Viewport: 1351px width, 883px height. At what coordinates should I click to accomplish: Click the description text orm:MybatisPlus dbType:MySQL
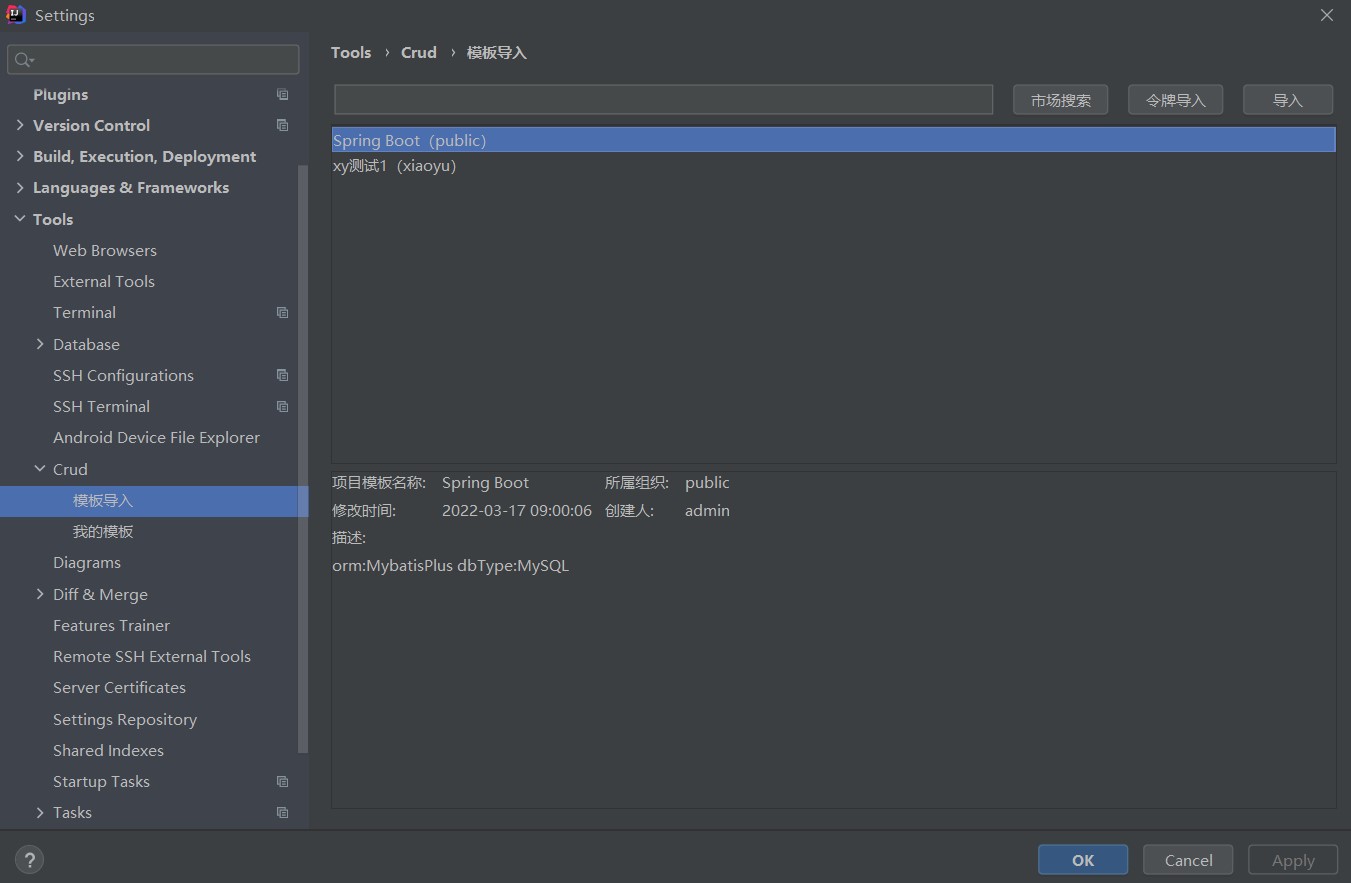(x=450, y=565)
